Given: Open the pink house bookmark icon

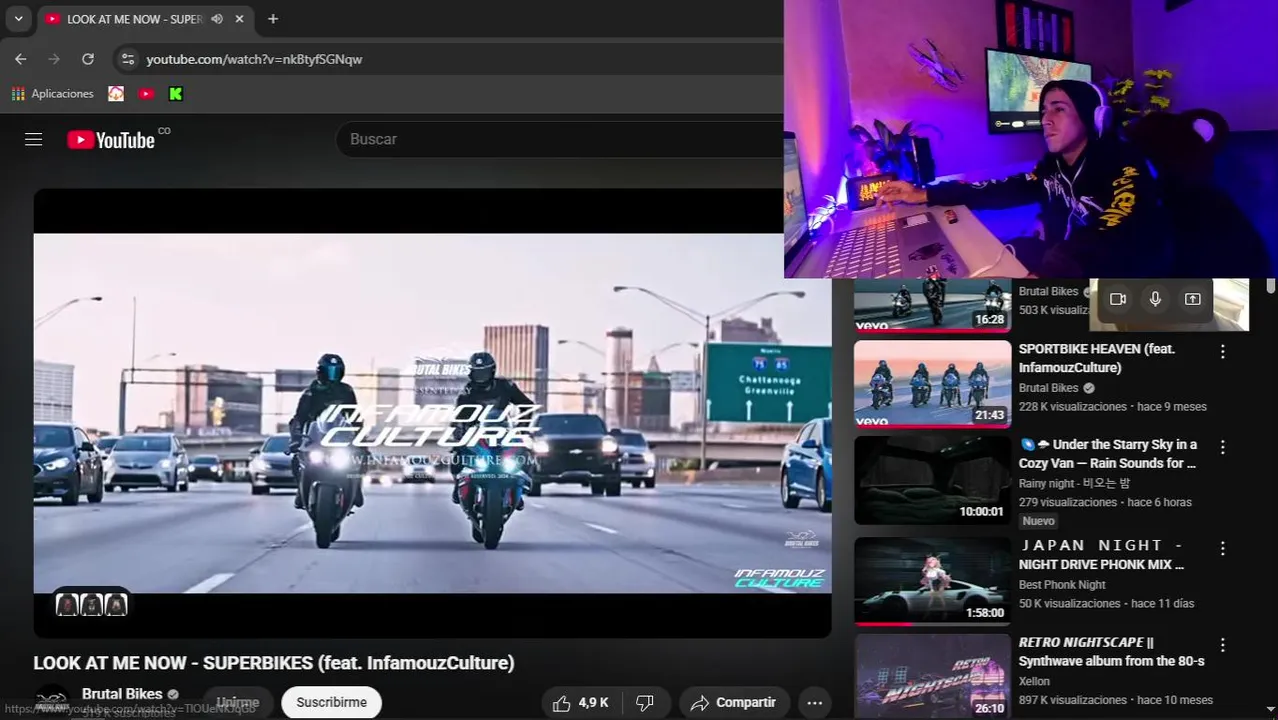Looking at the screenshot, I should tap(116, 93).
